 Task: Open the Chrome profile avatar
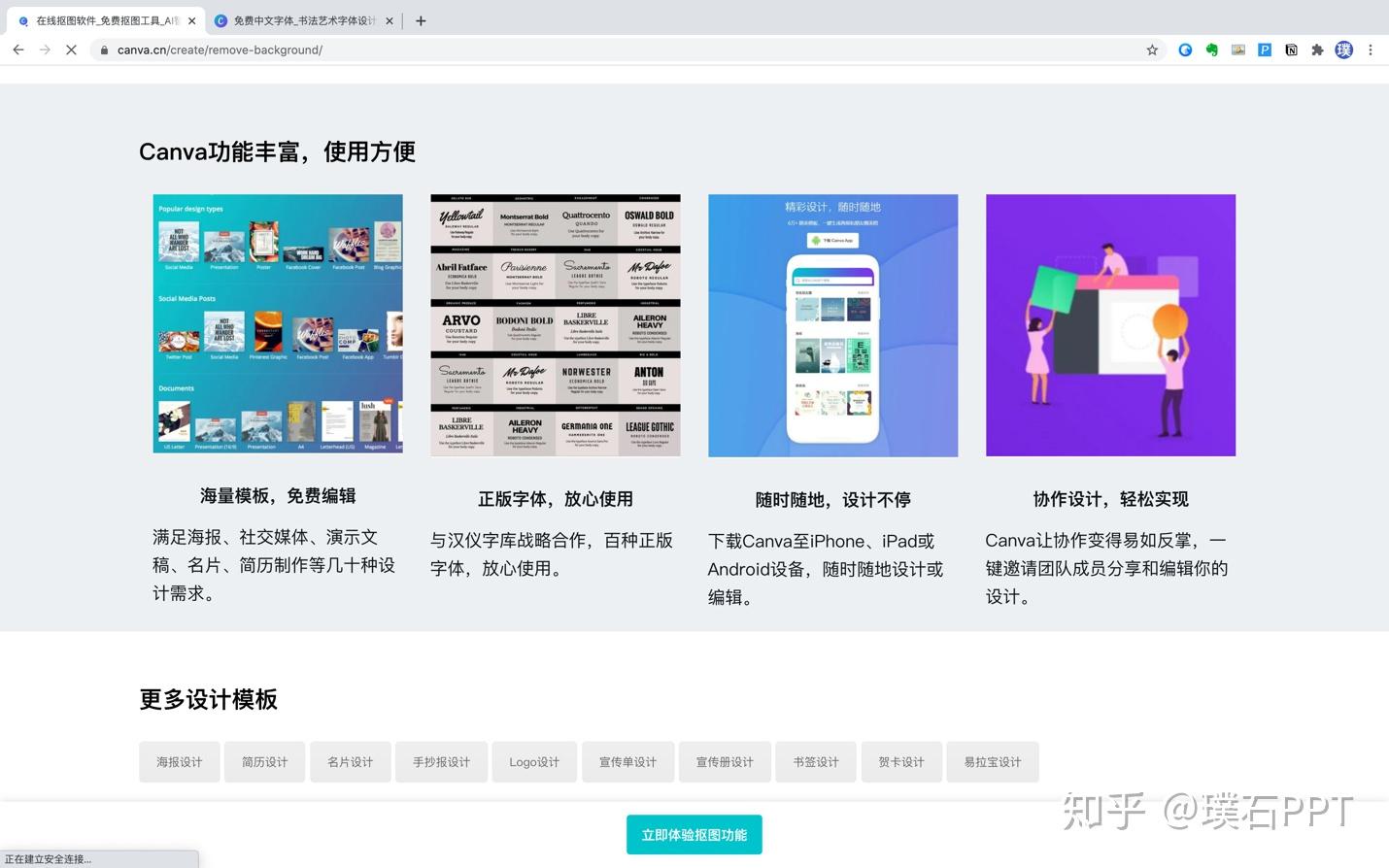point(1343,50)
